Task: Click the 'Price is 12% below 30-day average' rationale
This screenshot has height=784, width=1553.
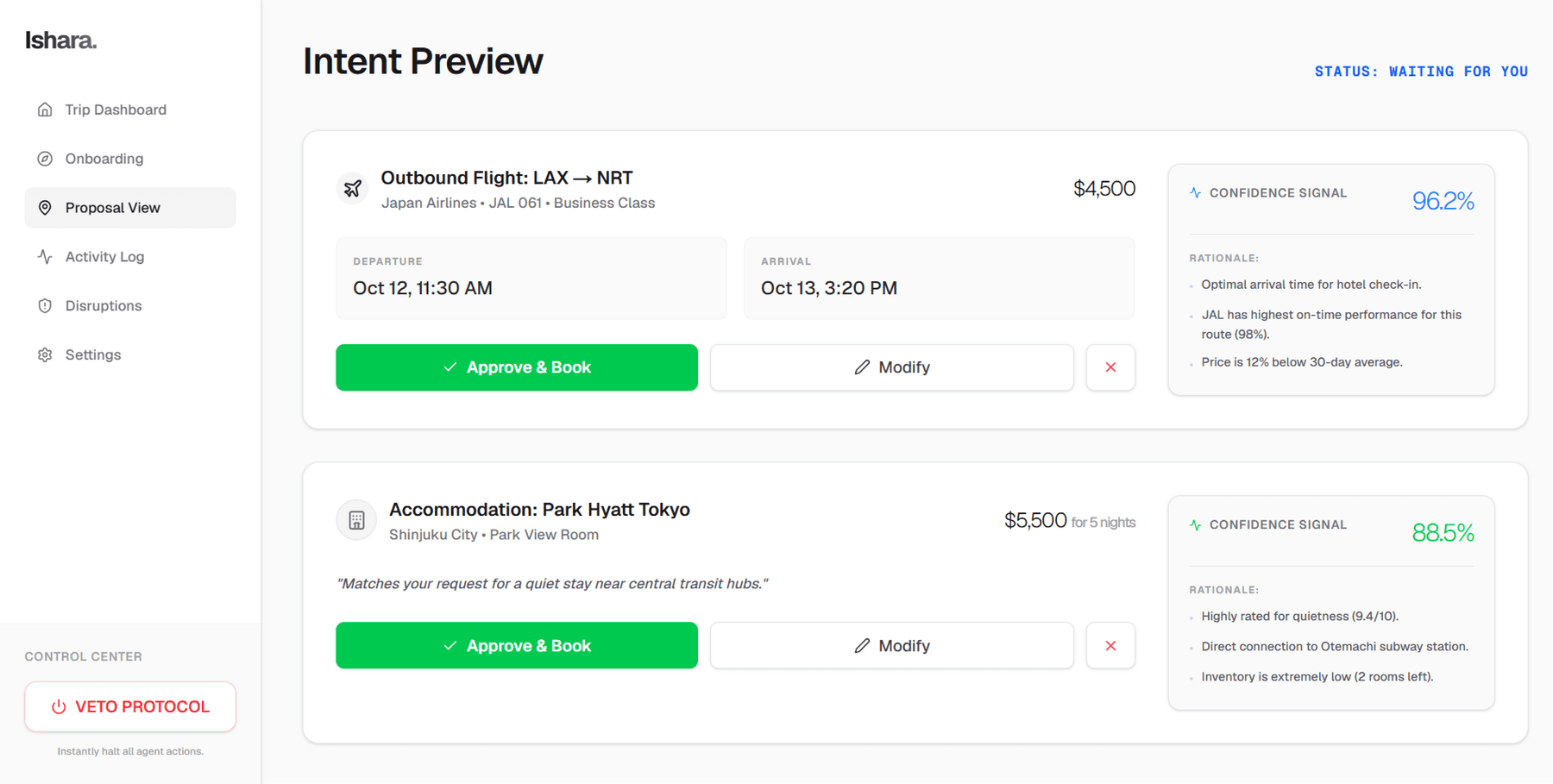Action: (x=1302, y=362)
